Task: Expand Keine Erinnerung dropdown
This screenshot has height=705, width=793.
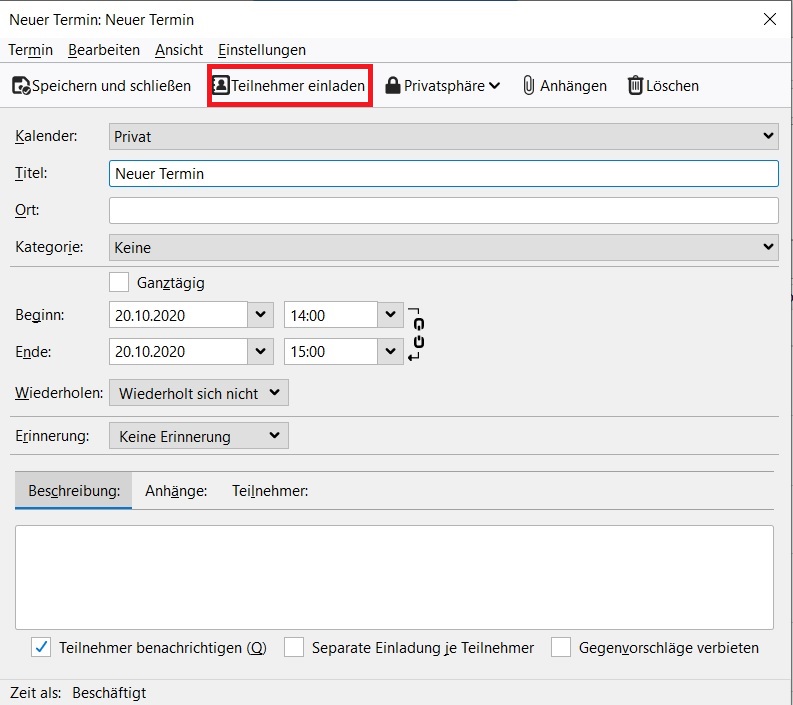Action: point(199,435)
